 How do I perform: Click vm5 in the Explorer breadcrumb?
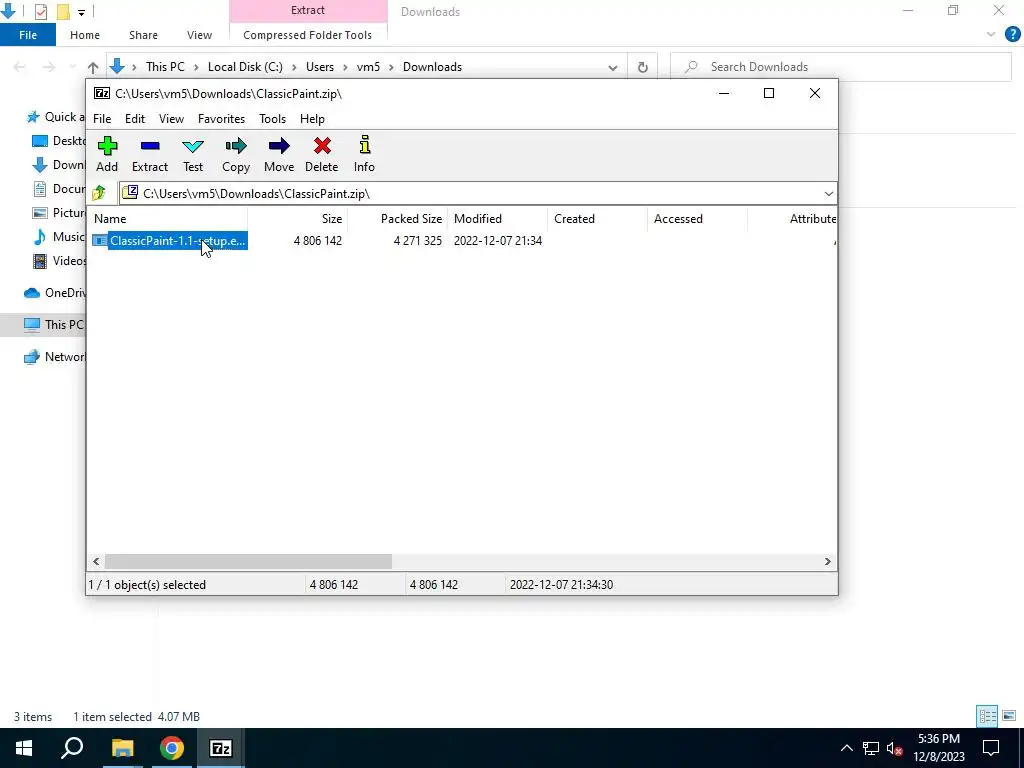point(368,67)
